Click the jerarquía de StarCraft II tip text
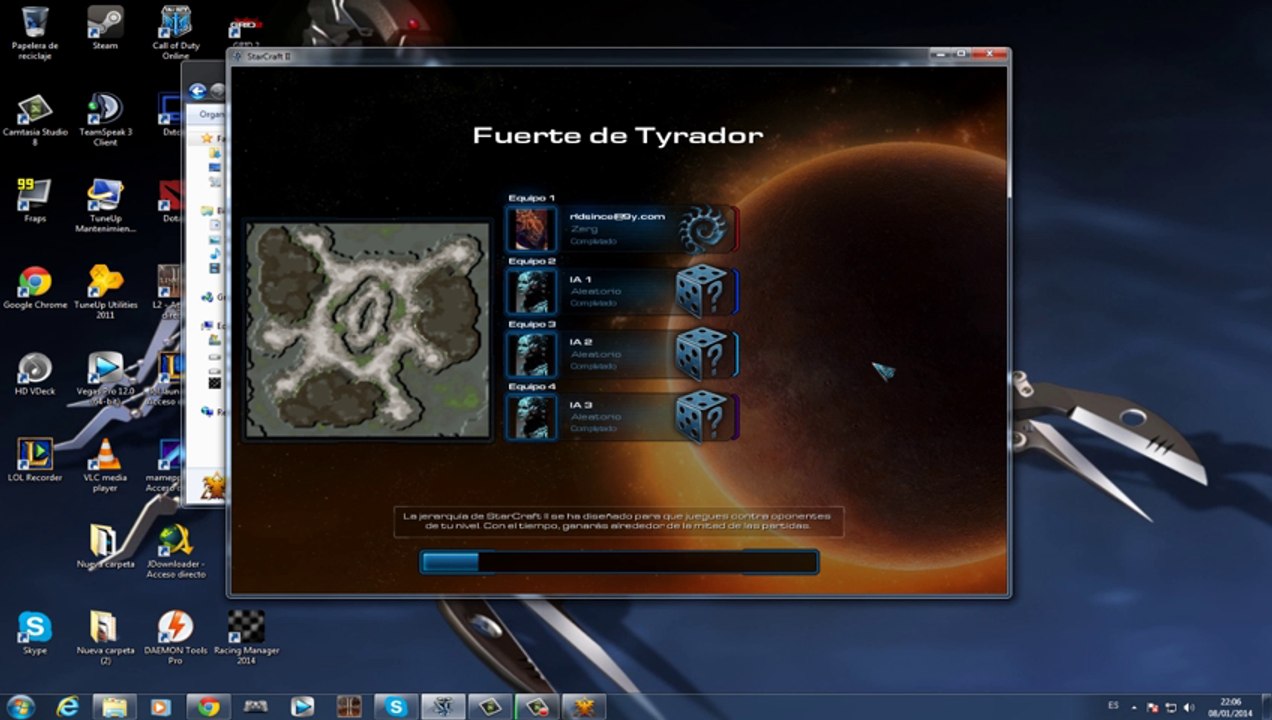1272x720 pixels. (x=617, y=521)
